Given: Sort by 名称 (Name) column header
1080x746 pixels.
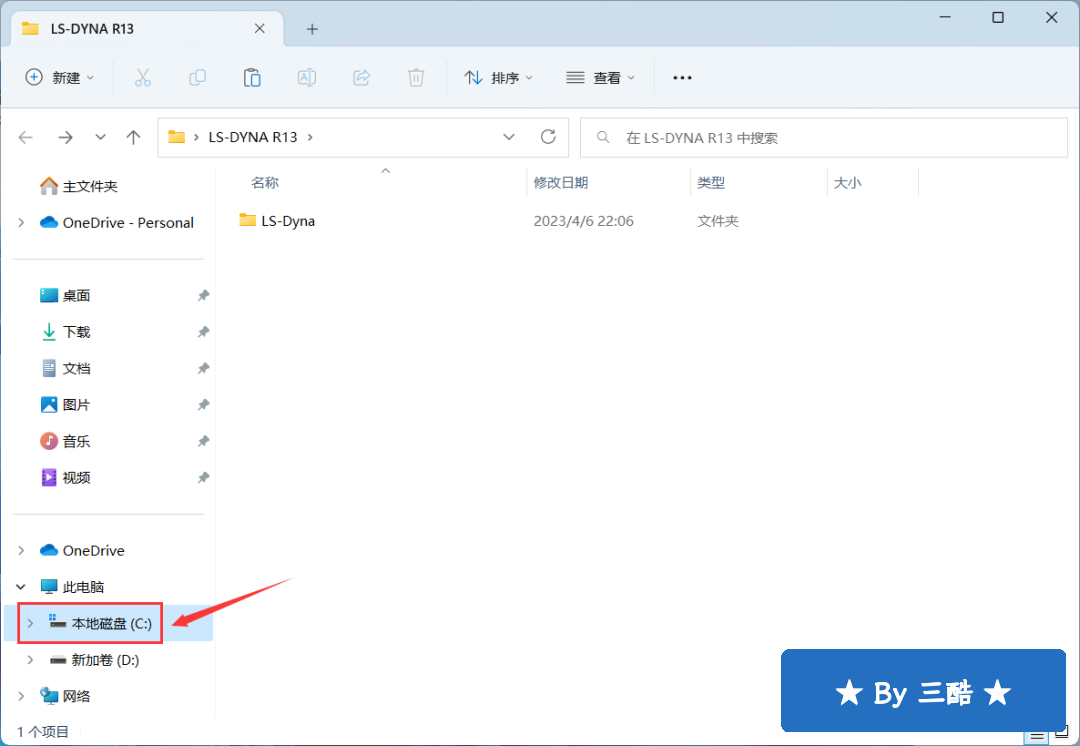Looking at the screenshot, I should 265,183.
